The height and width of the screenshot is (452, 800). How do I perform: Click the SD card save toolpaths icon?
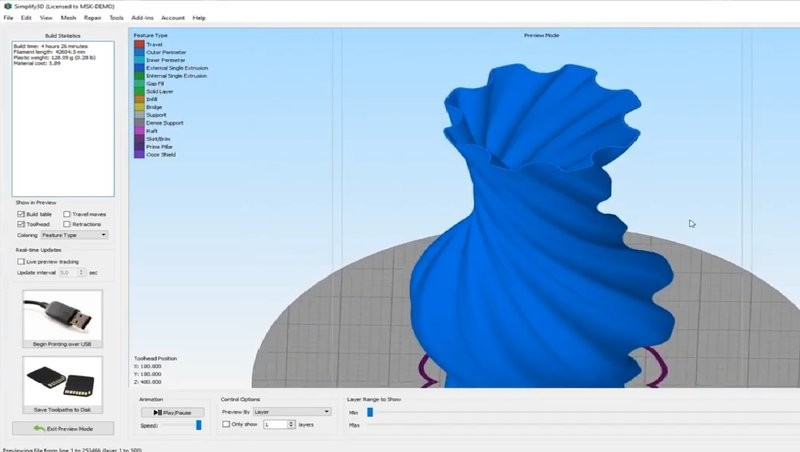point(62,379)
